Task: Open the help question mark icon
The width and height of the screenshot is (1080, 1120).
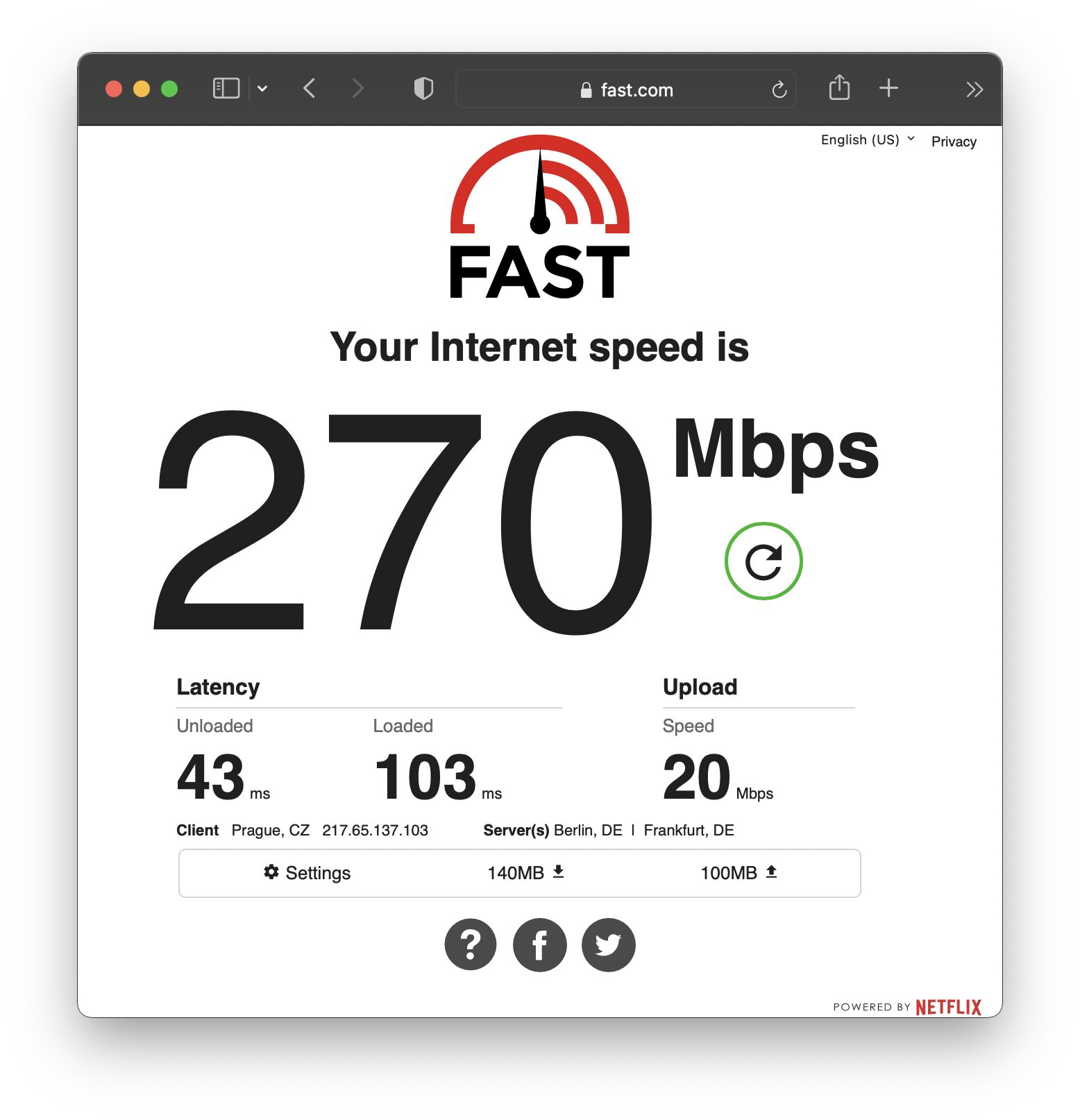Action: coord(471,944)
